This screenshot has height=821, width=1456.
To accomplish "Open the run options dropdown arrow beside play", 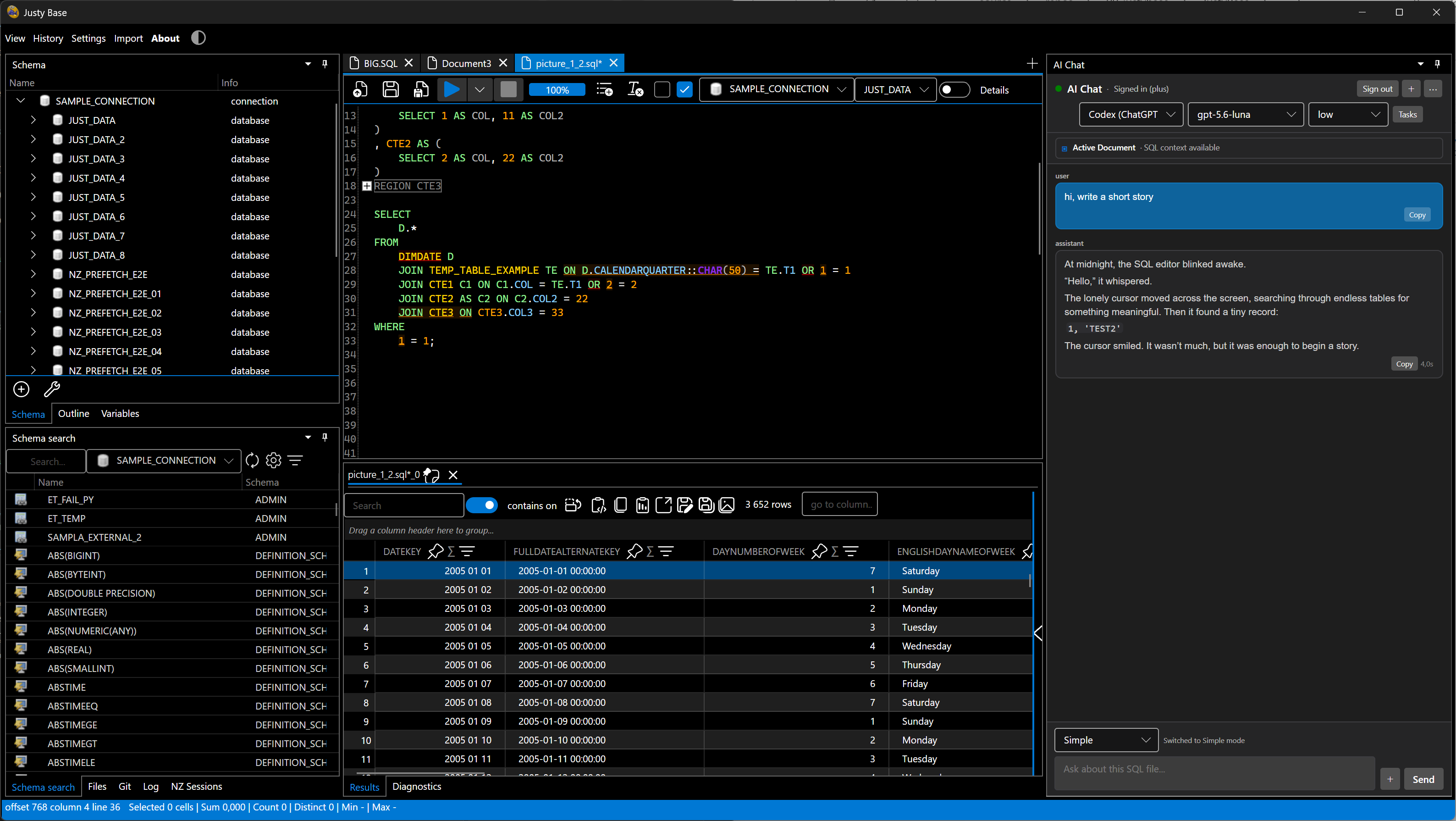I will 480,89.
